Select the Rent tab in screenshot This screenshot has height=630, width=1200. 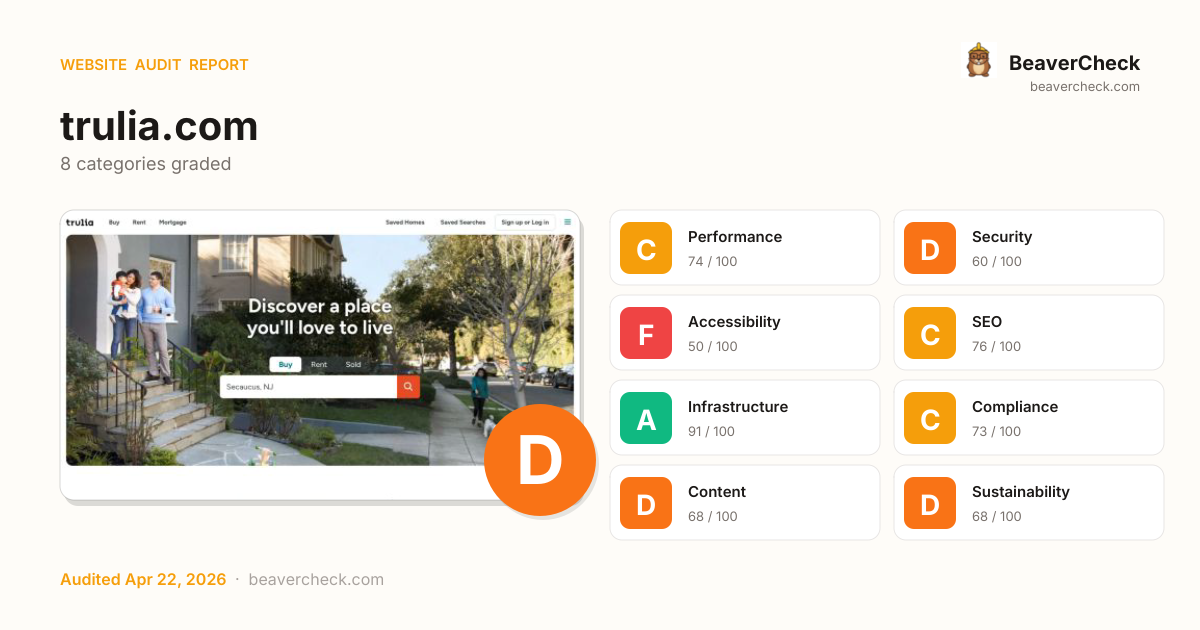(x=319, y=365)
